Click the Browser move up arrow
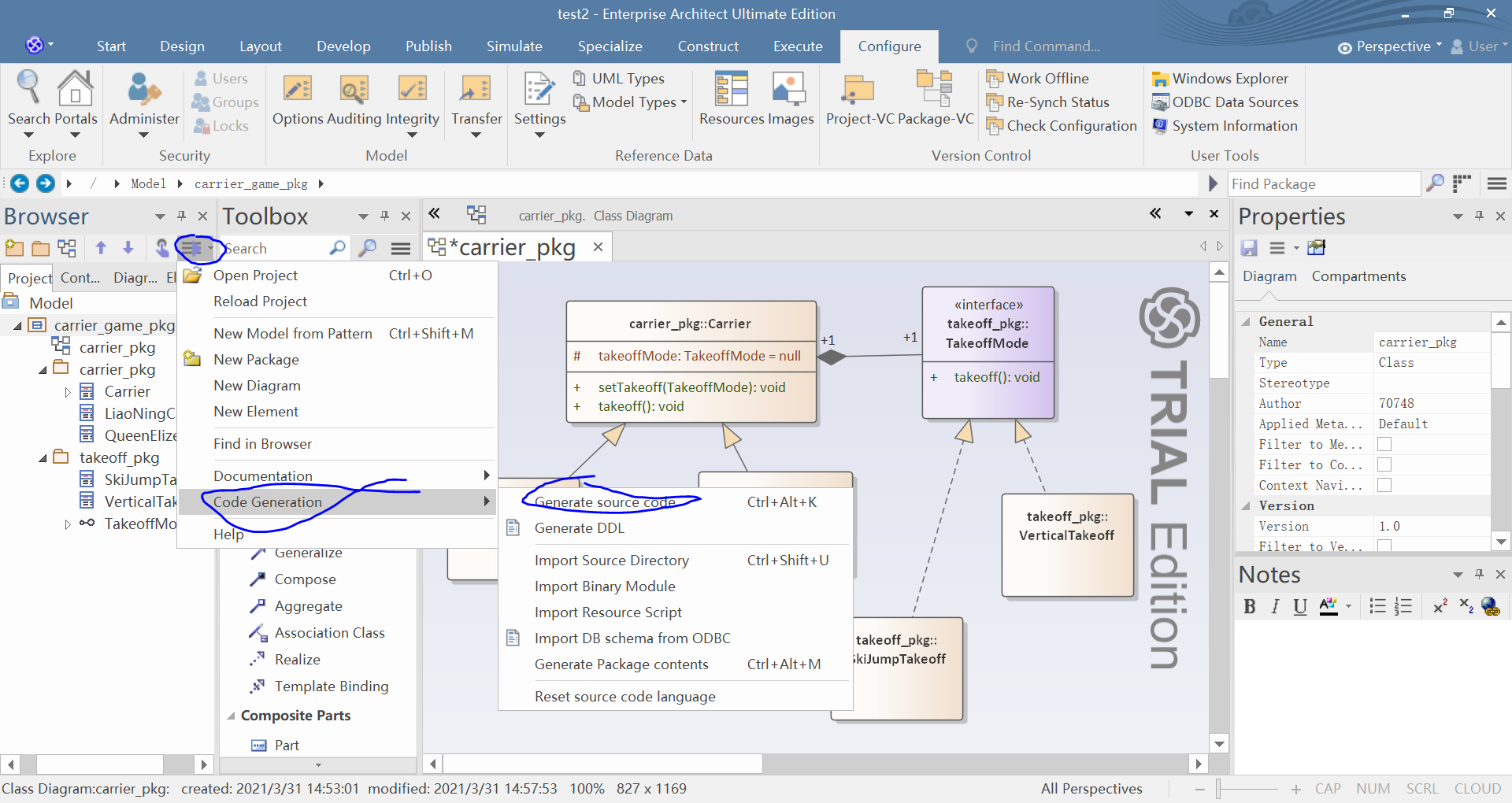The width and height of the screenshot is (1512, 803). point(101,248)
